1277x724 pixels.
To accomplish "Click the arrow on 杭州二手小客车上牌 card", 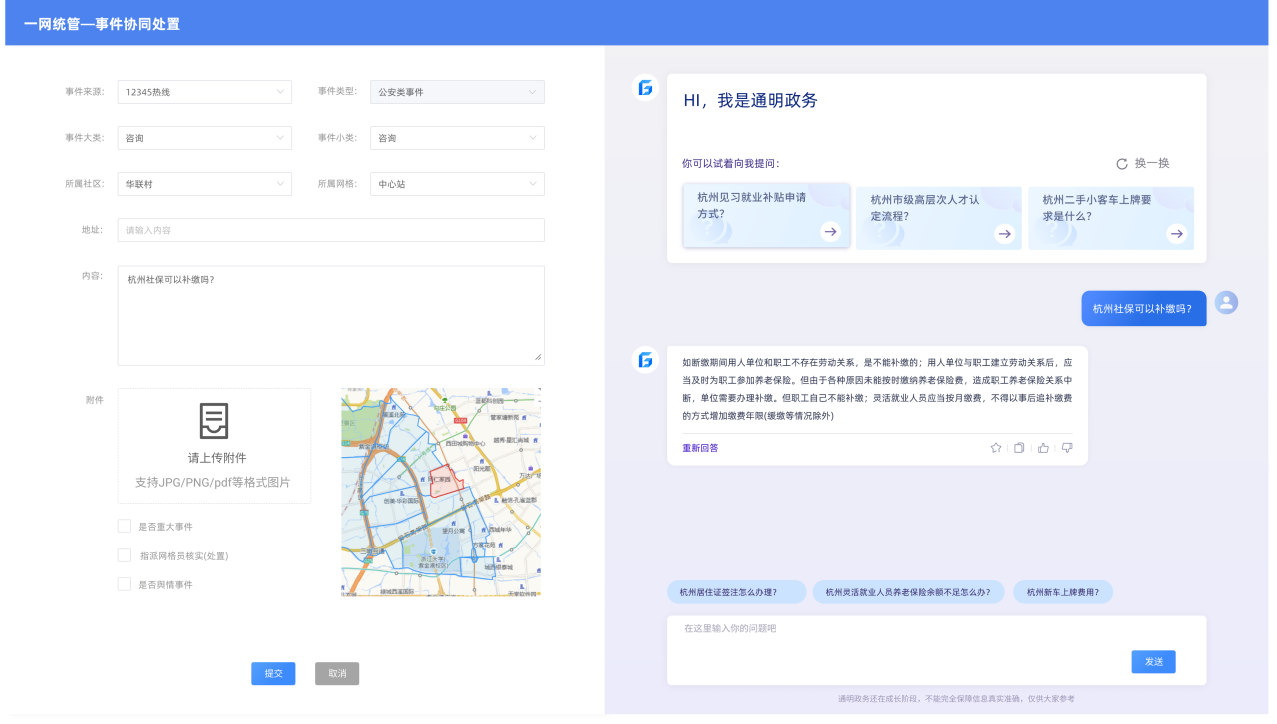I will click(x=1177, y=234).
